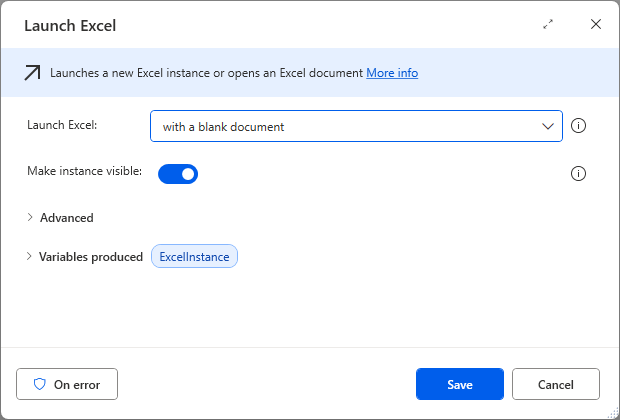Toggle the Make instance visible switch

pyautogui.click(x=178, y=174)
